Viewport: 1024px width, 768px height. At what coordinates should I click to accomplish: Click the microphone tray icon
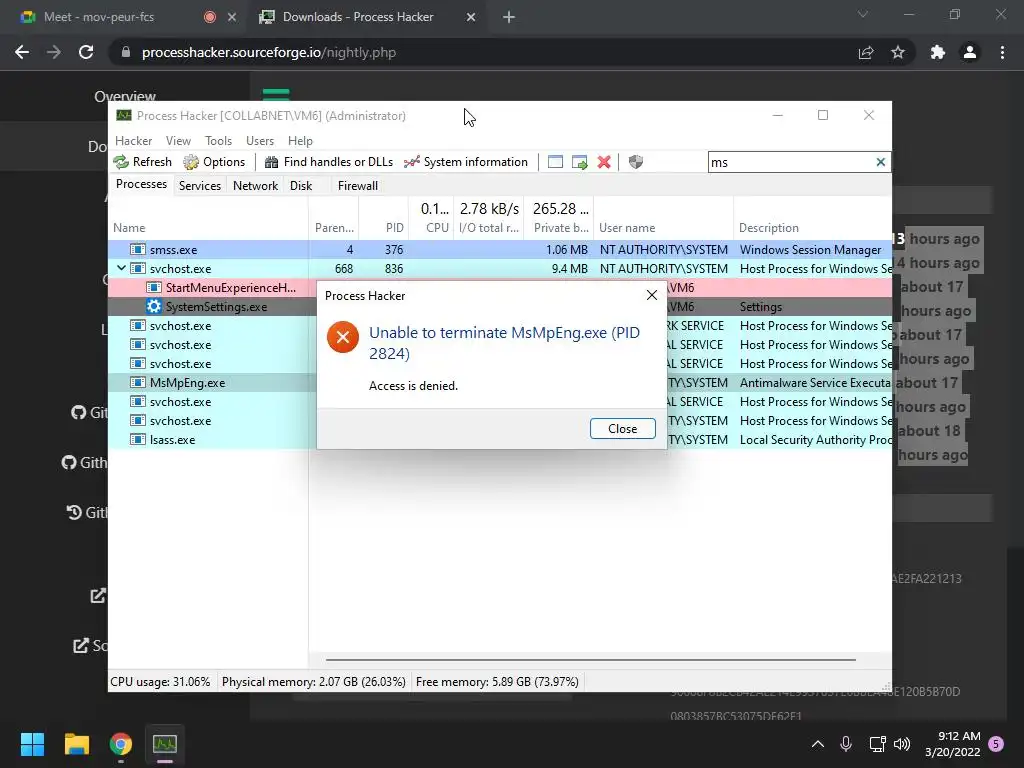(846, 744)
